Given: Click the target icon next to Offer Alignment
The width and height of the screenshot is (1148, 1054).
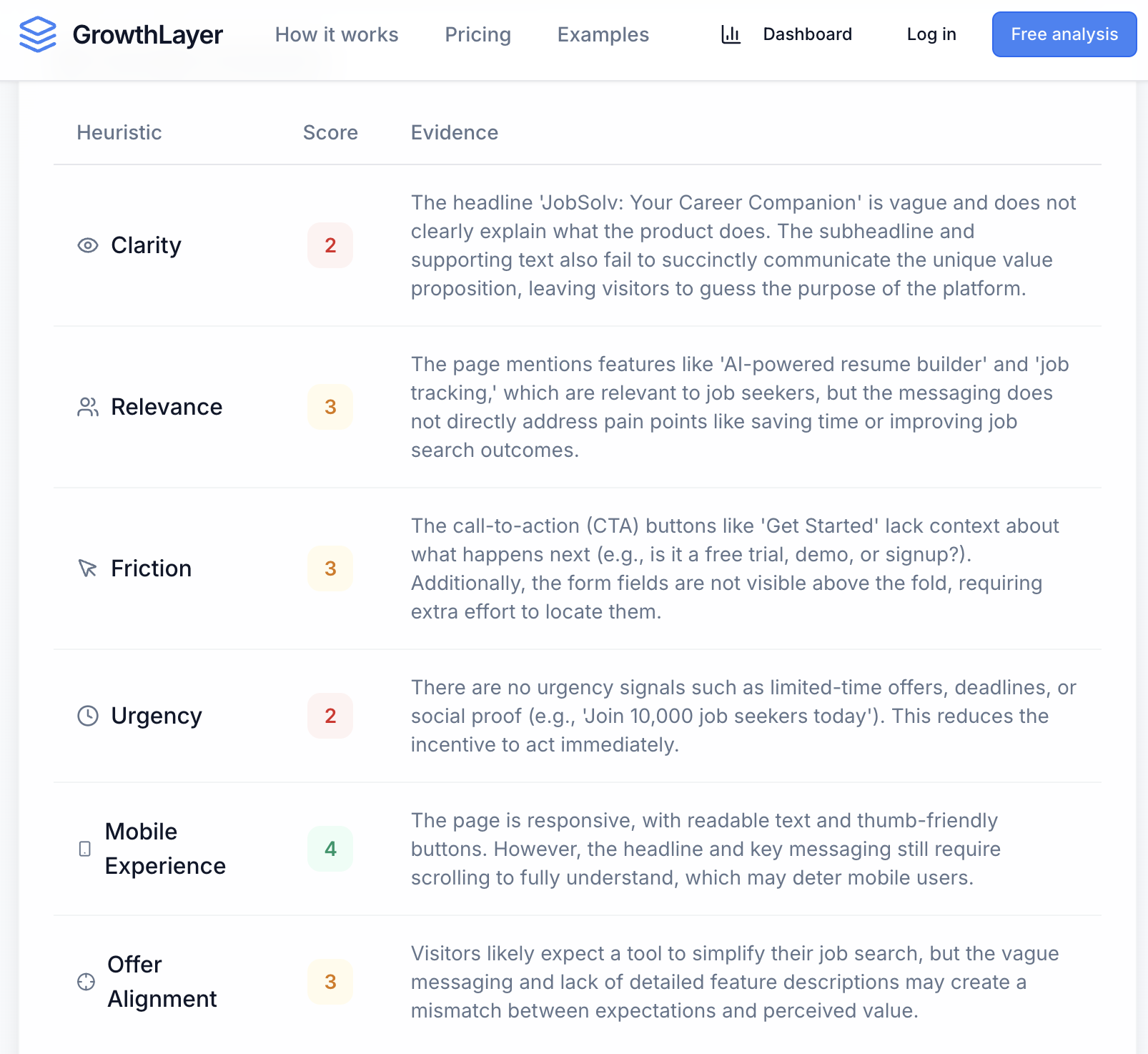Looking at the screenshot, I should tap(86, 982).
